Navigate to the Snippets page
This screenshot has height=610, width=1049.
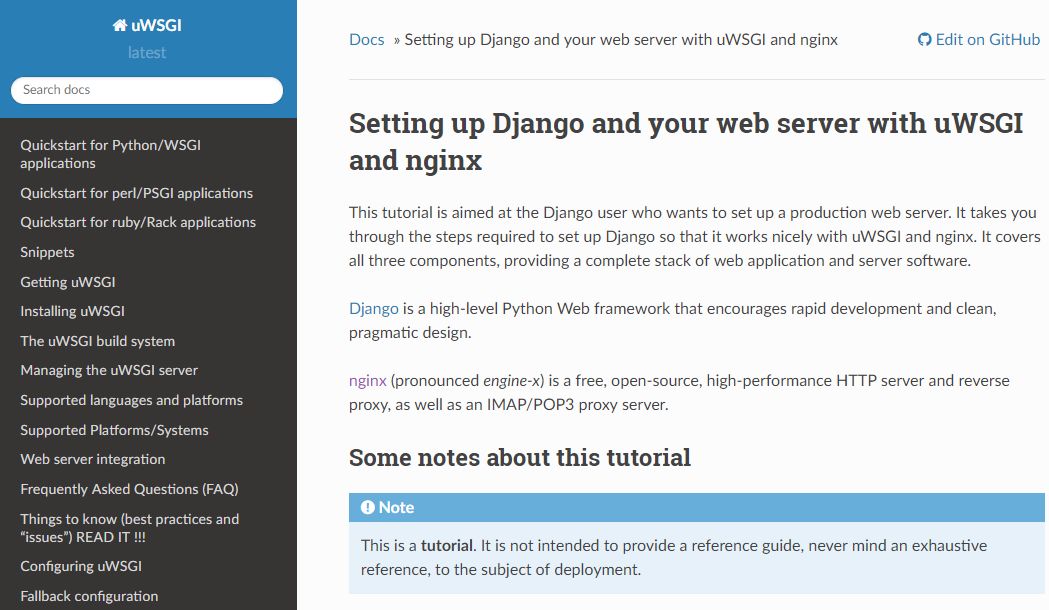coord(47,252)
